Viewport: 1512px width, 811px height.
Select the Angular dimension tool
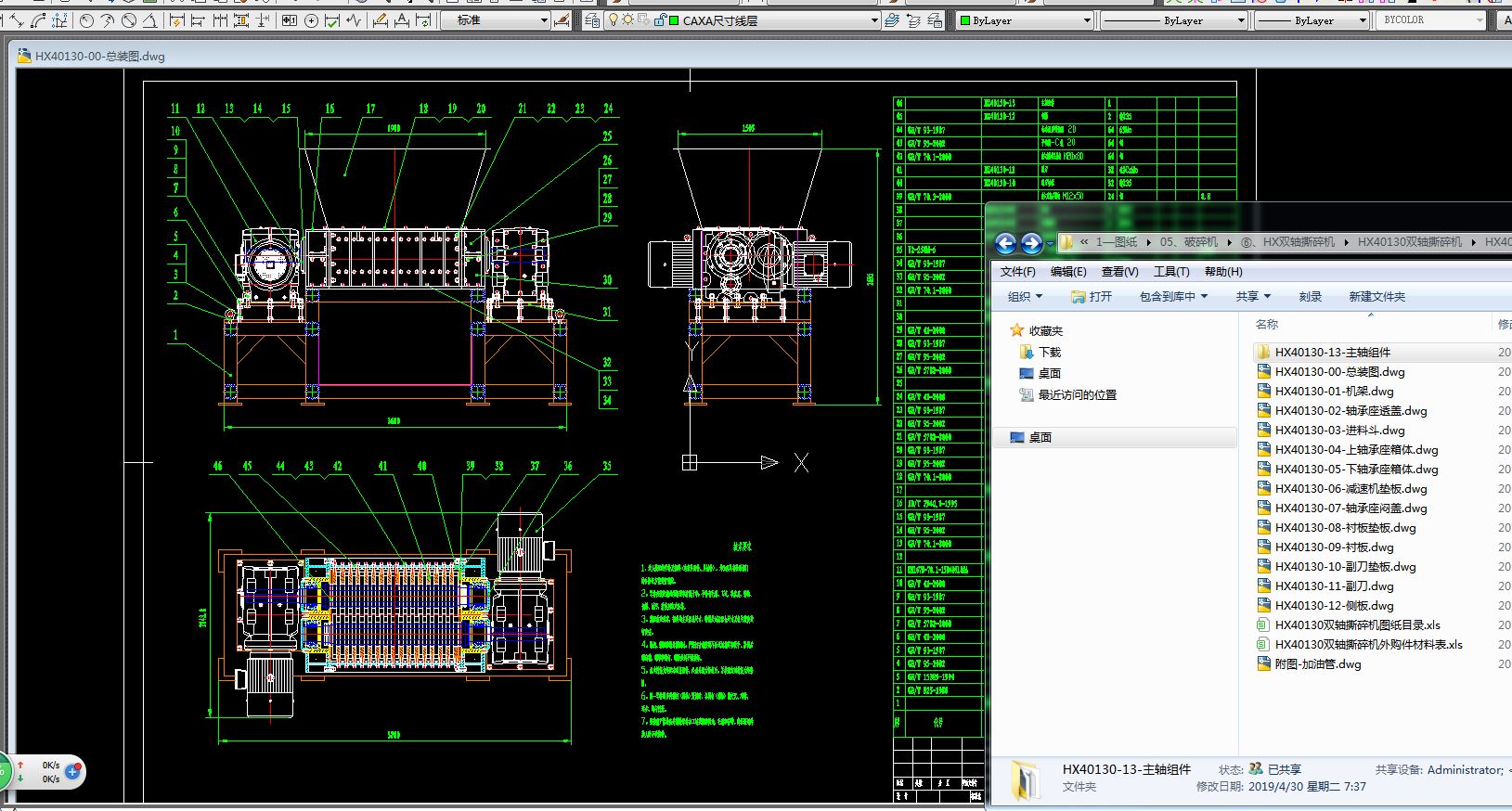tap(150, 19)
